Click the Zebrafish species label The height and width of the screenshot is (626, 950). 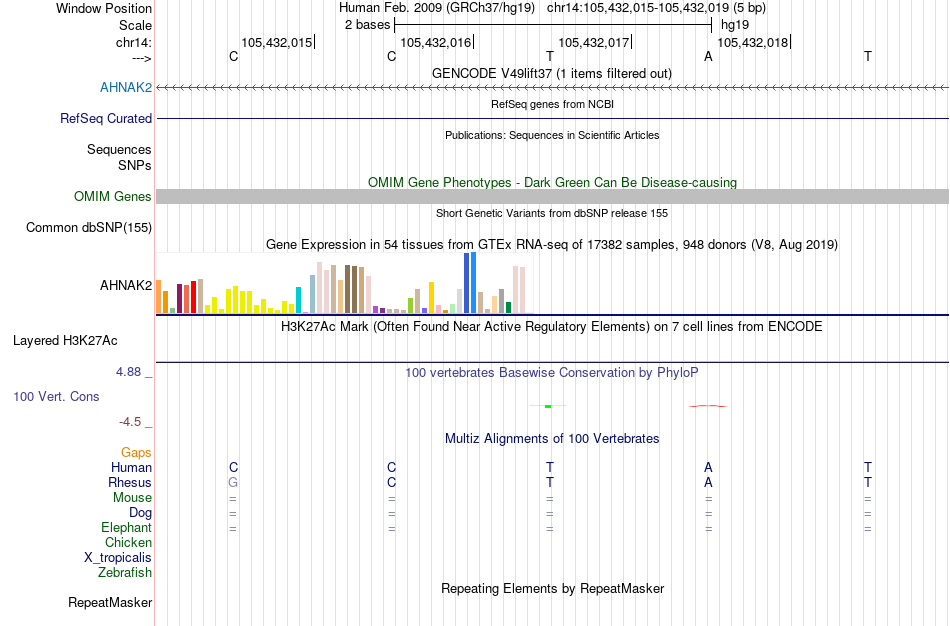[125, 572]
